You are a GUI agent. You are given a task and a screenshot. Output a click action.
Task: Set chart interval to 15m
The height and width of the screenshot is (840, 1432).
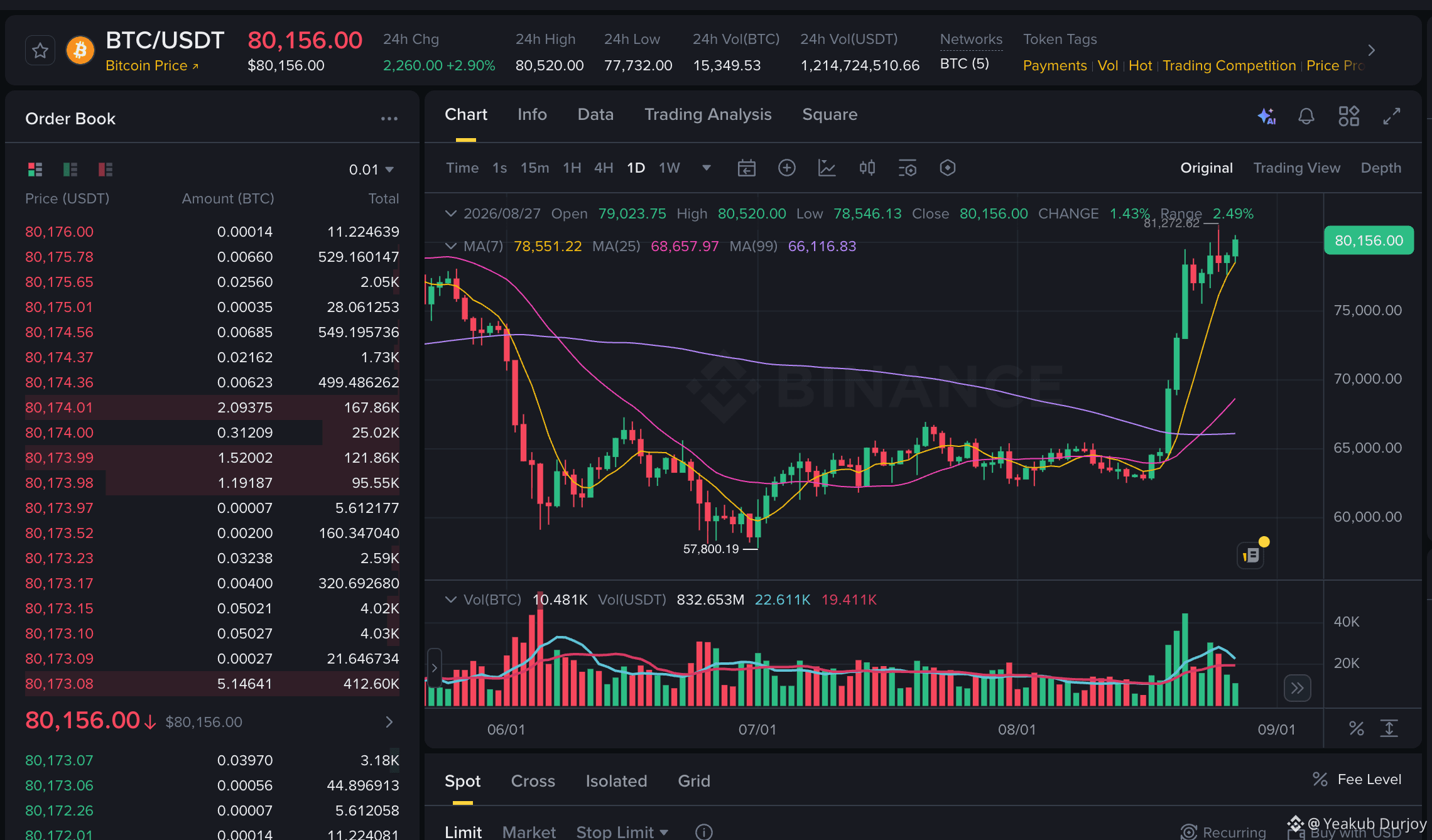point(534,168)
